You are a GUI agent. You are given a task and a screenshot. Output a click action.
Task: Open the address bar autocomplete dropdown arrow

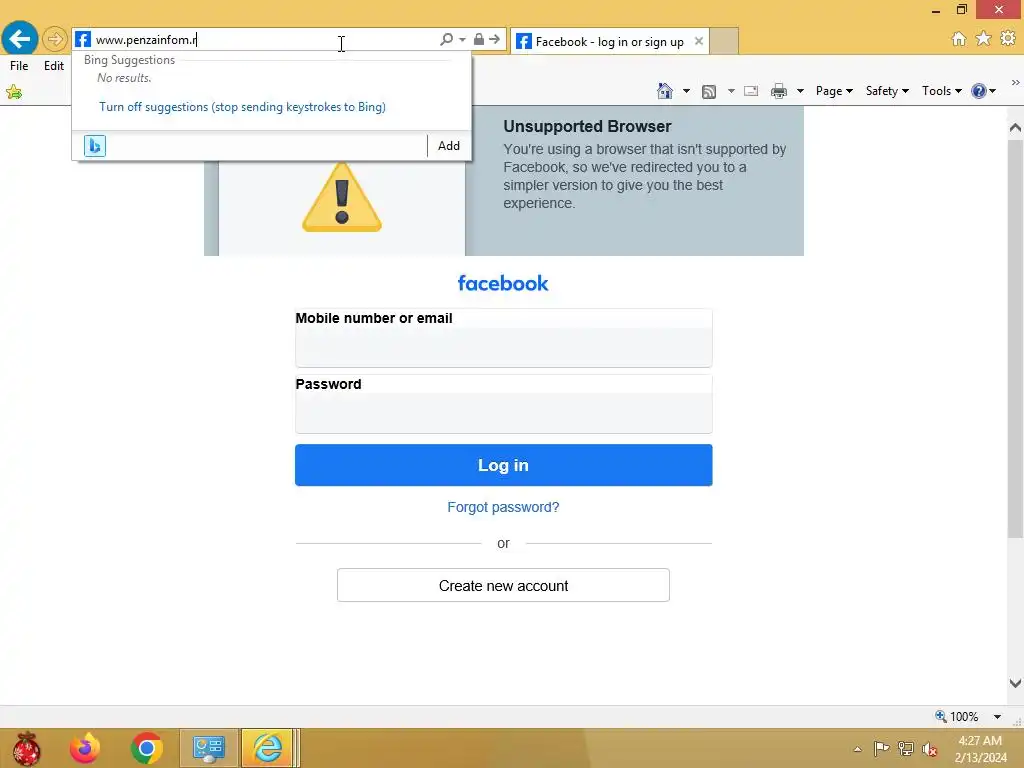(x=462, y=40)
